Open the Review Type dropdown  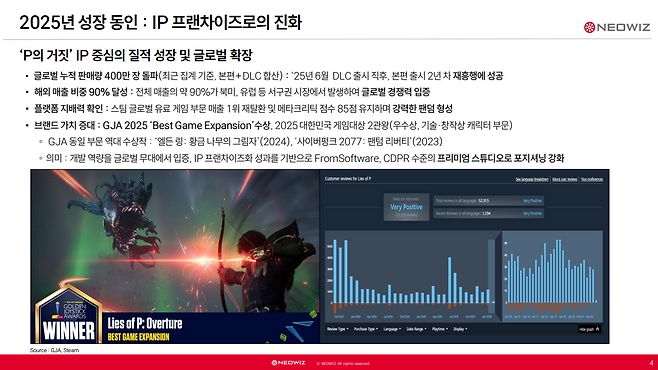(338, 329)
